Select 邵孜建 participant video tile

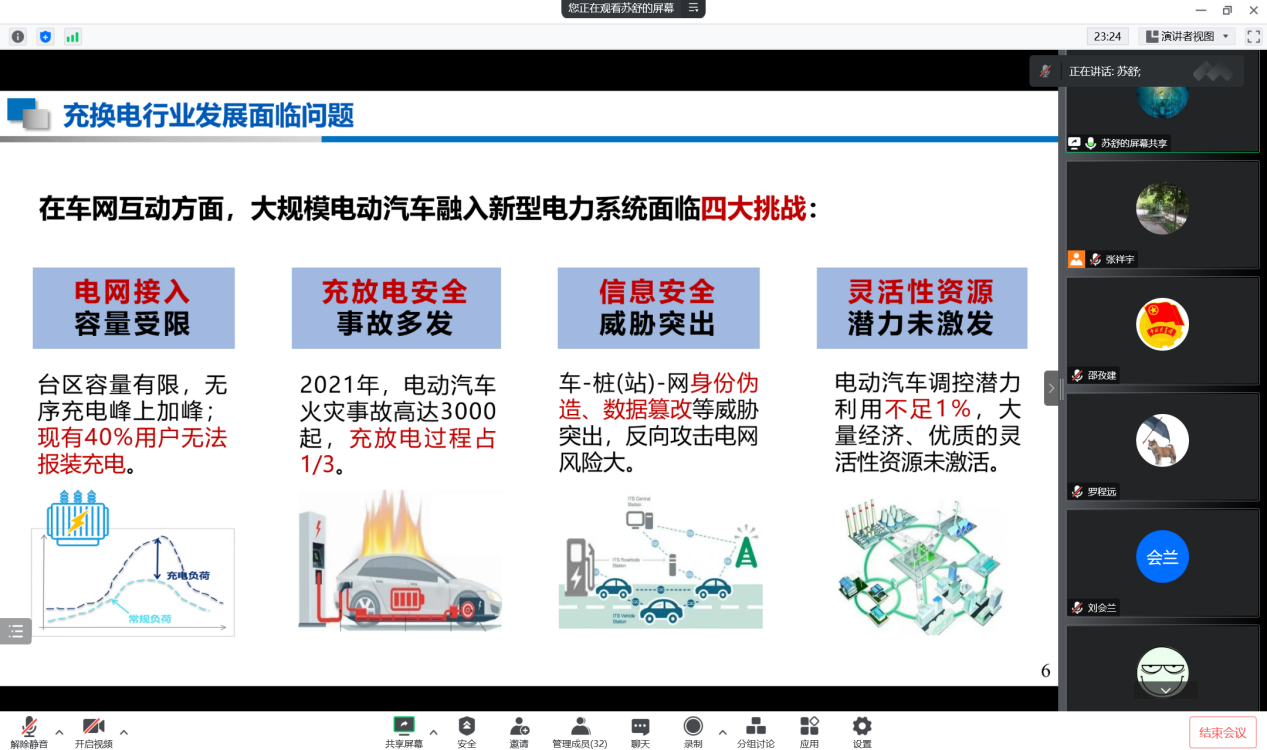[1163, 331]
